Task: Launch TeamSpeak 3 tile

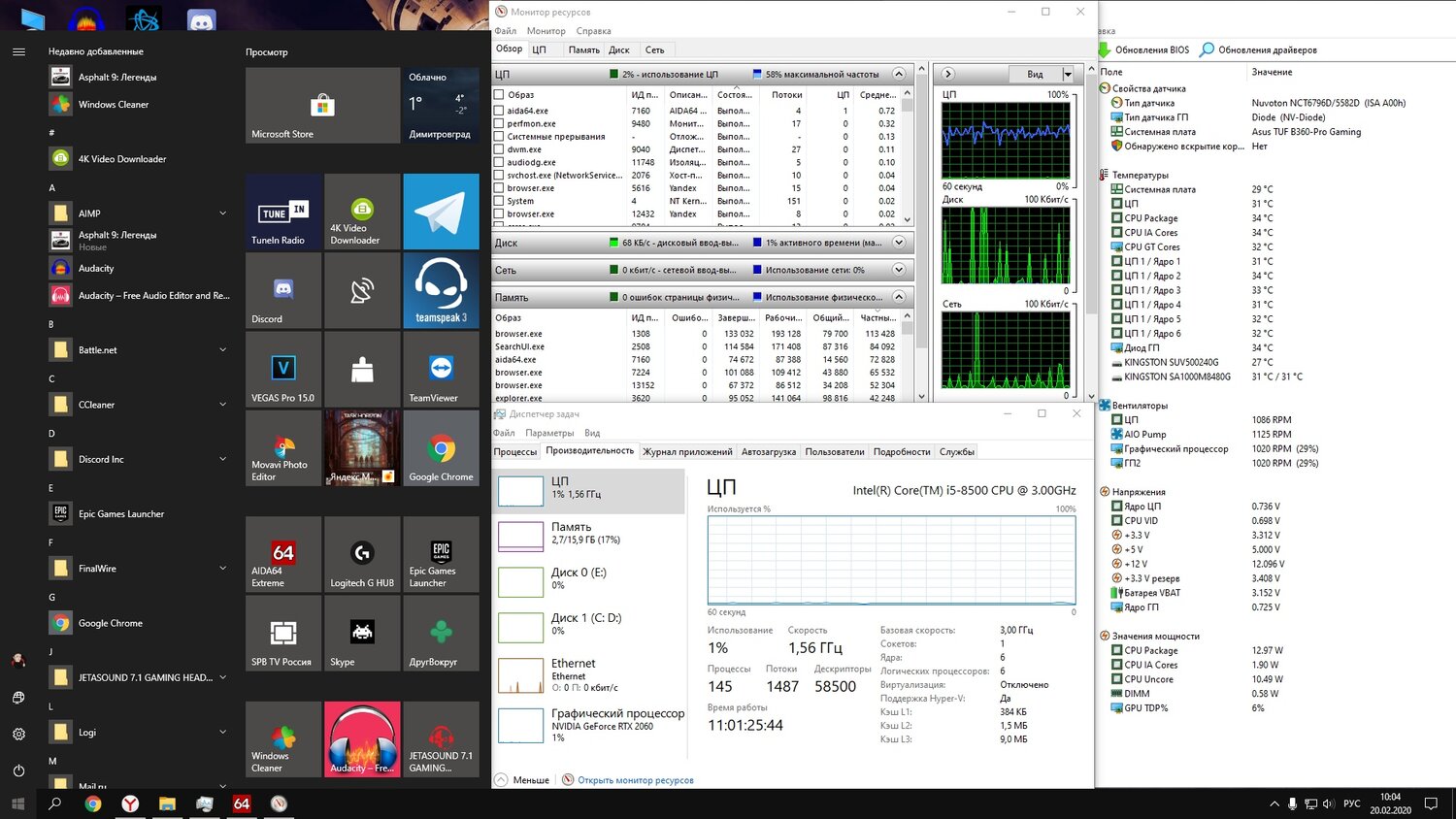Action: [x=441, y=290]
